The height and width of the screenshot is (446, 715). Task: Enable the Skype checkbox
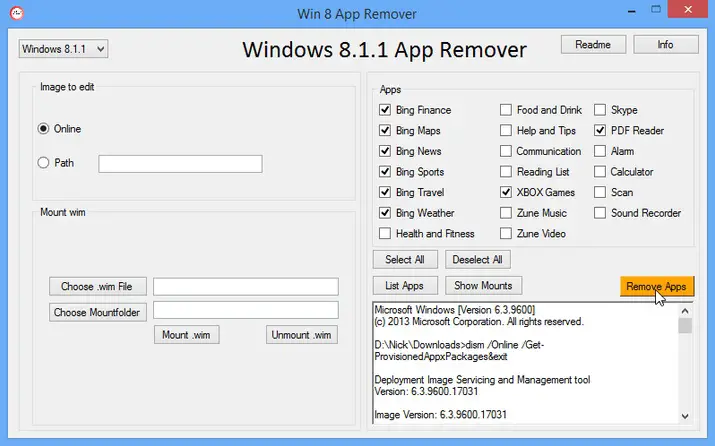click(x=600, y=110)
